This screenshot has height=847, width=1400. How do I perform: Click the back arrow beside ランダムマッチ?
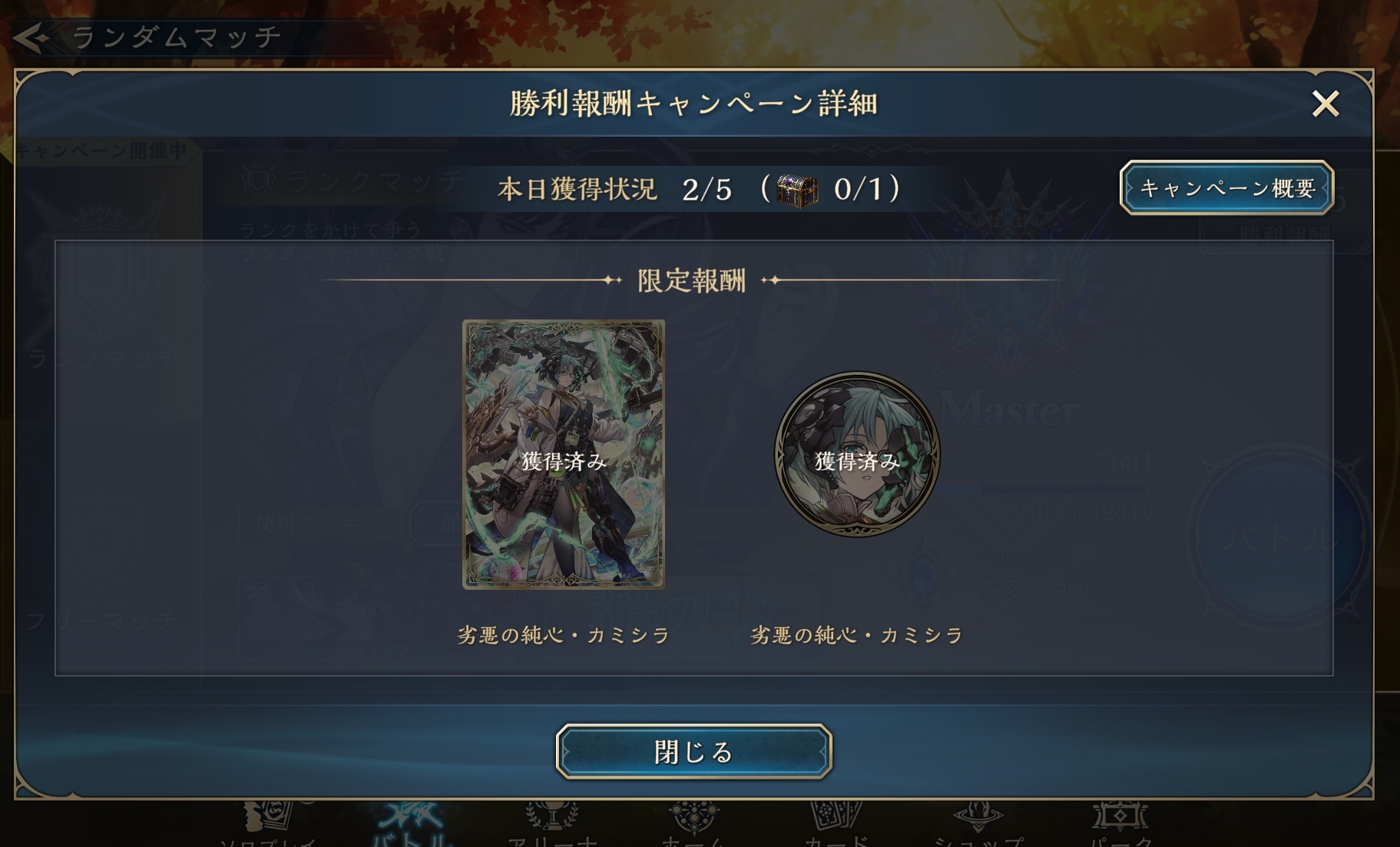[31, 38]
